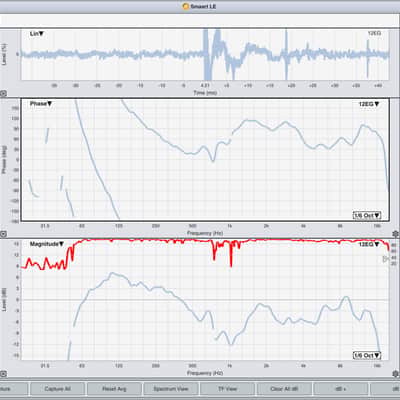Open 1/6 Oct smoothing dropdown in Phase pane
Image resolution: width=400 pixels, height=400 pixels.
coord(367,215)
